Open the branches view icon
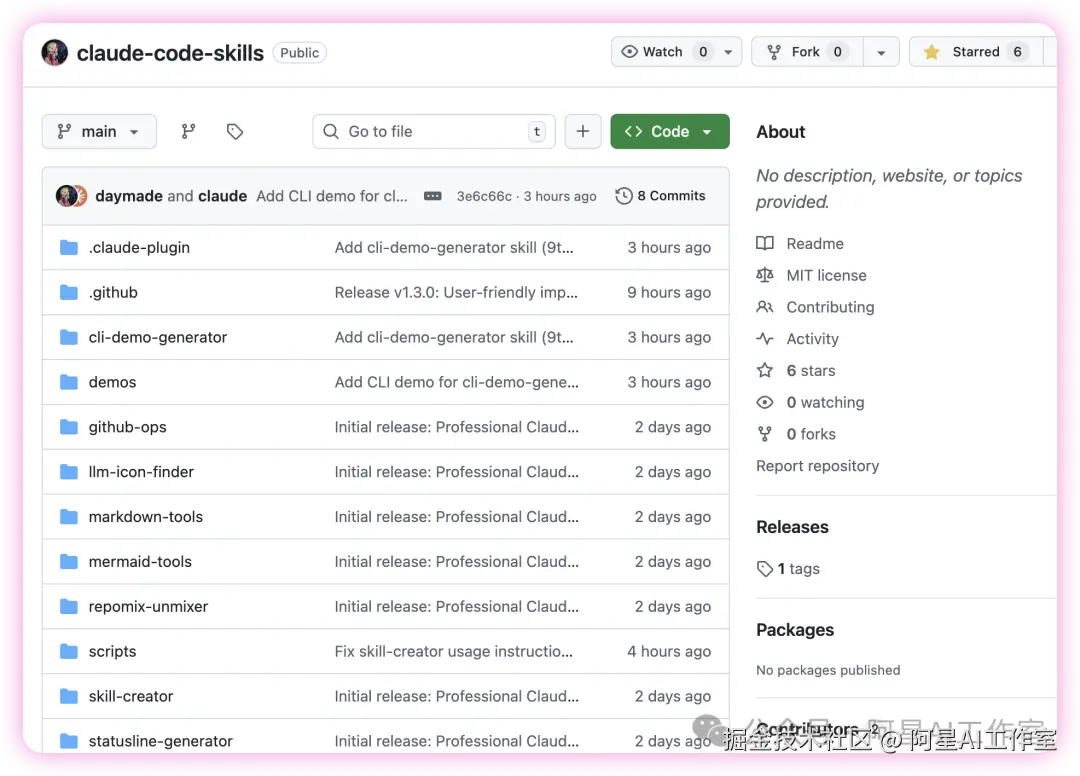Screen dimensions: 1080x776 tap(188, 132)
